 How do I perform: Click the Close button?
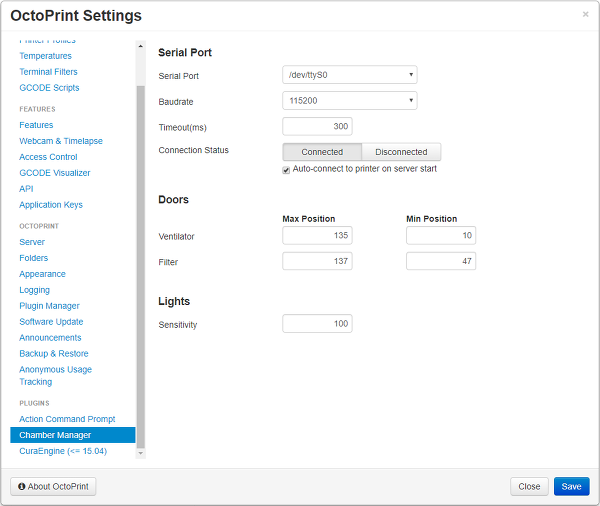(x=529, y=486)
